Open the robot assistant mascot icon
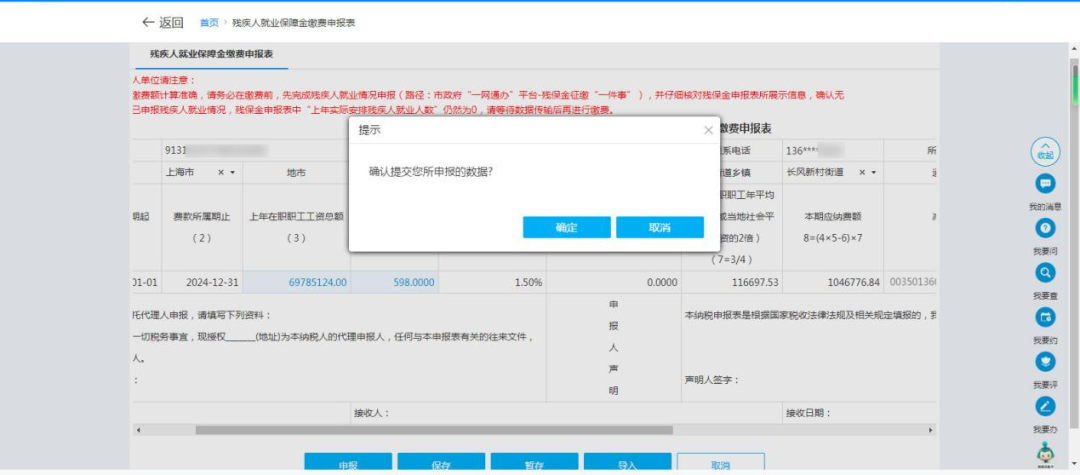The height and width of the screenshot is (475, 1080). pyautogui.click(x=1045, y=452)
